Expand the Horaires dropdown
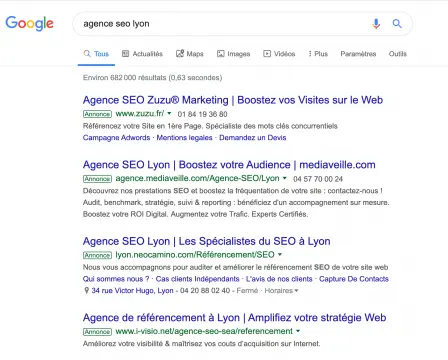This screenshot has height=360, width=448. (281, 291)
